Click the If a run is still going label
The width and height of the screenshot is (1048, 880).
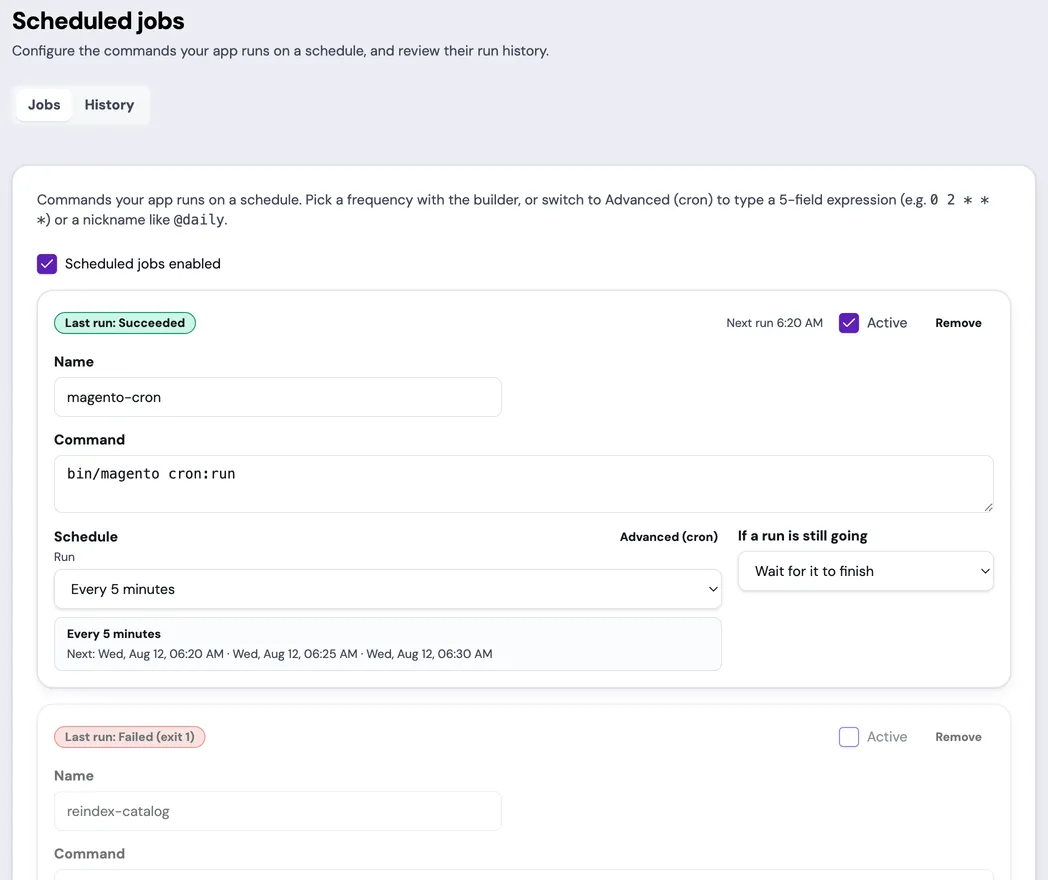(803, 536)
